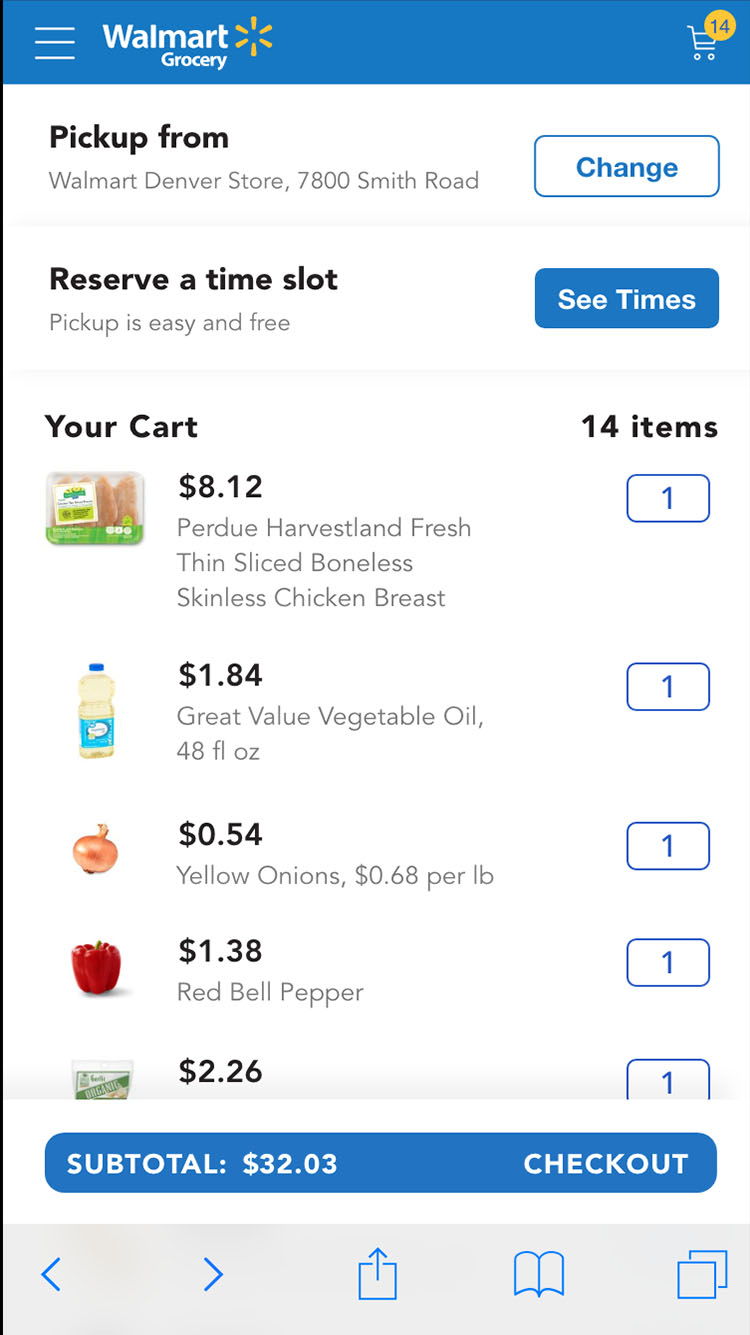Open the Safari bookmarks icon
Viewport: 750px width, 1335px height.
click(538, 1275)
